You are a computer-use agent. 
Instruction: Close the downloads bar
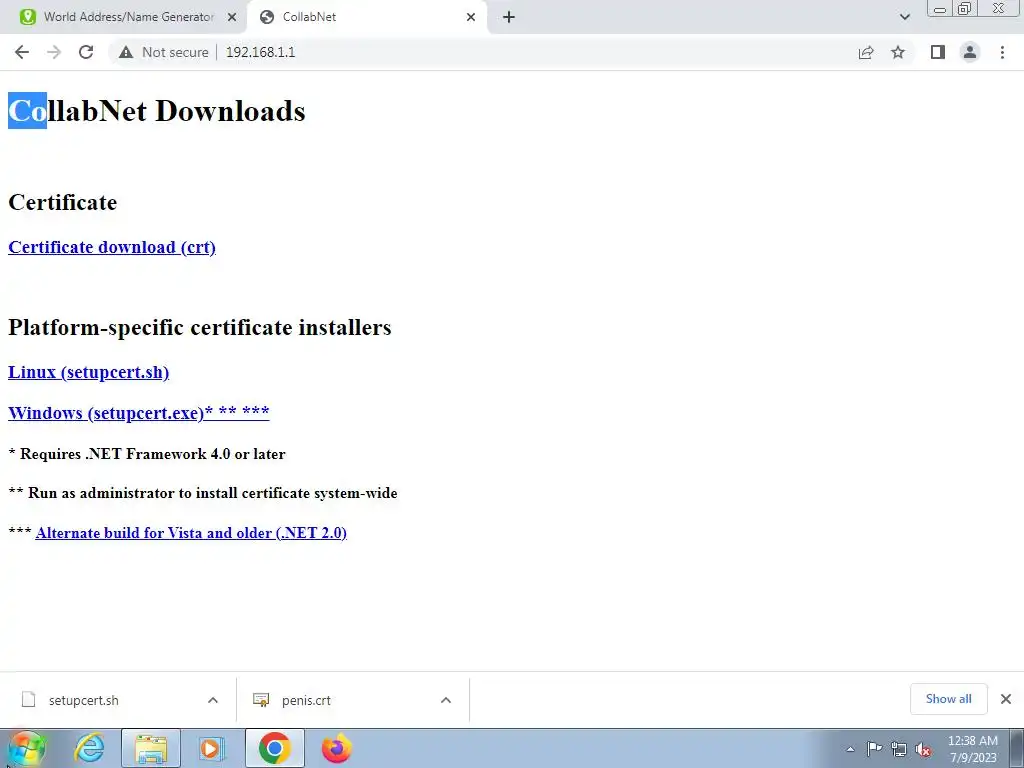1006,699
